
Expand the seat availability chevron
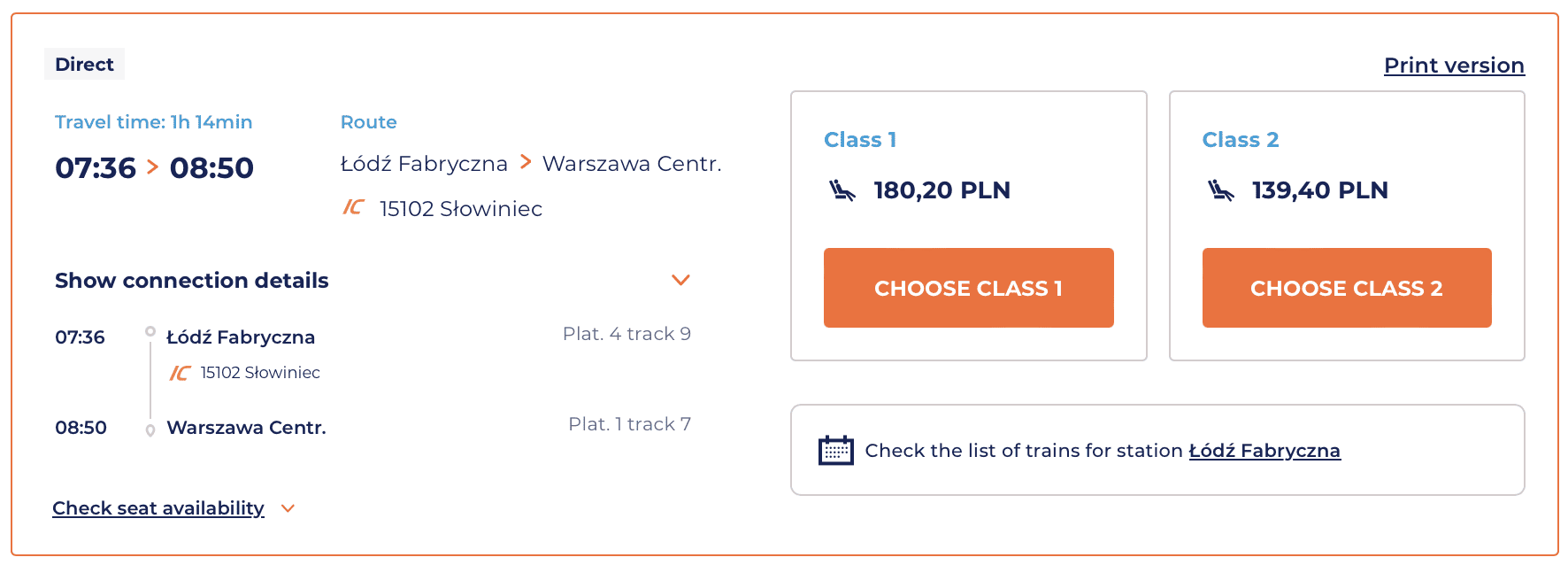pos(288,508)
